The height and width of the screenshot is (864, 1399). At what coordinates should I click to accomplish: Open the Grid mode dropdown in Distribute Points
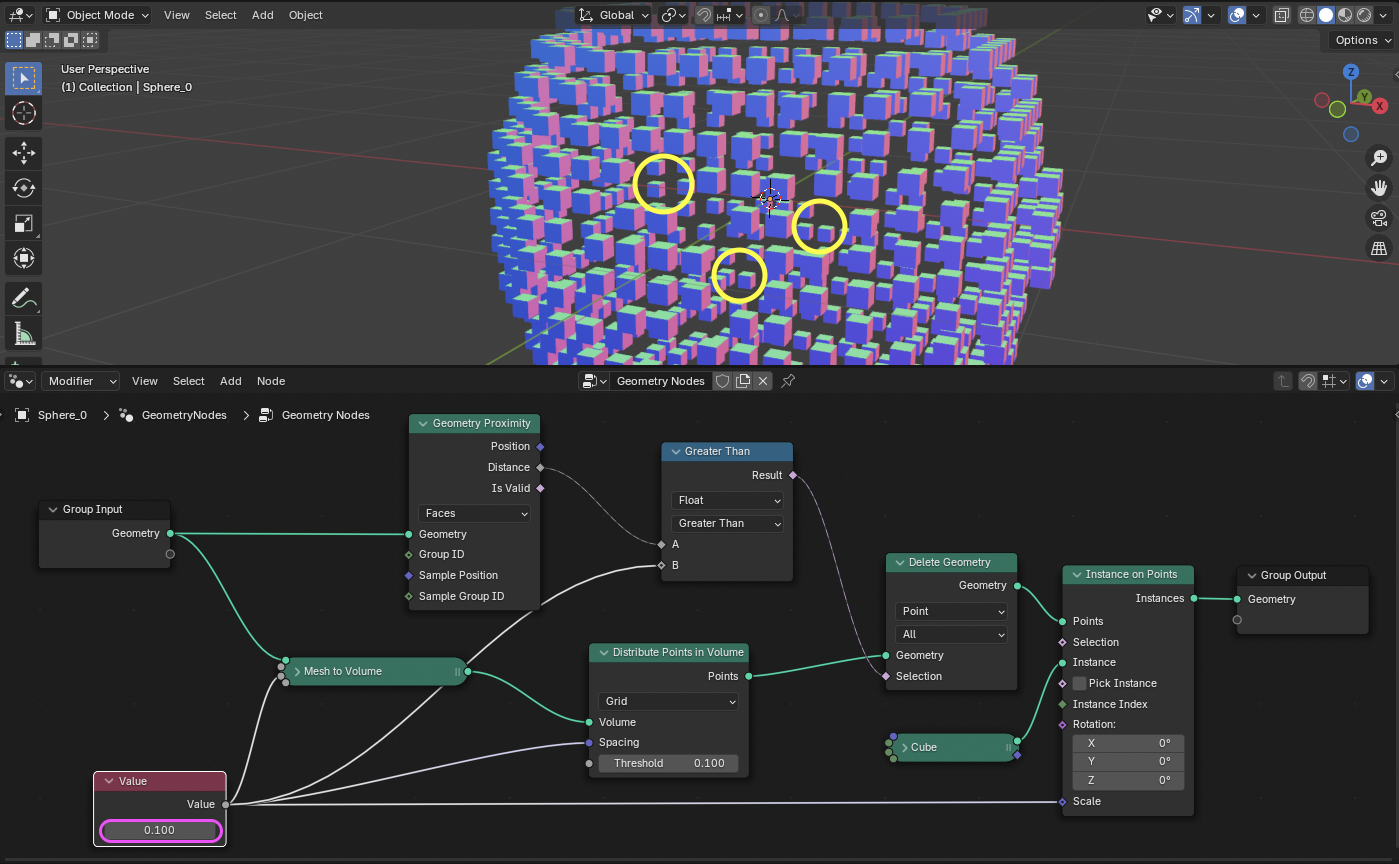pyautogui.click(x=668, y=701)
